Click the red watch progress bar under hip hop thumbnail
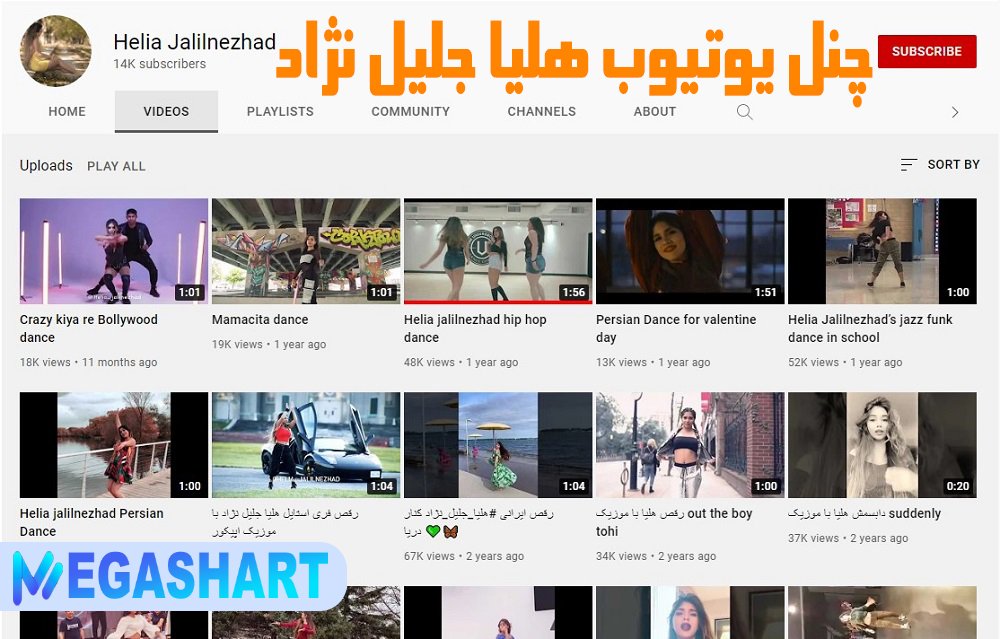 point(498,302)
